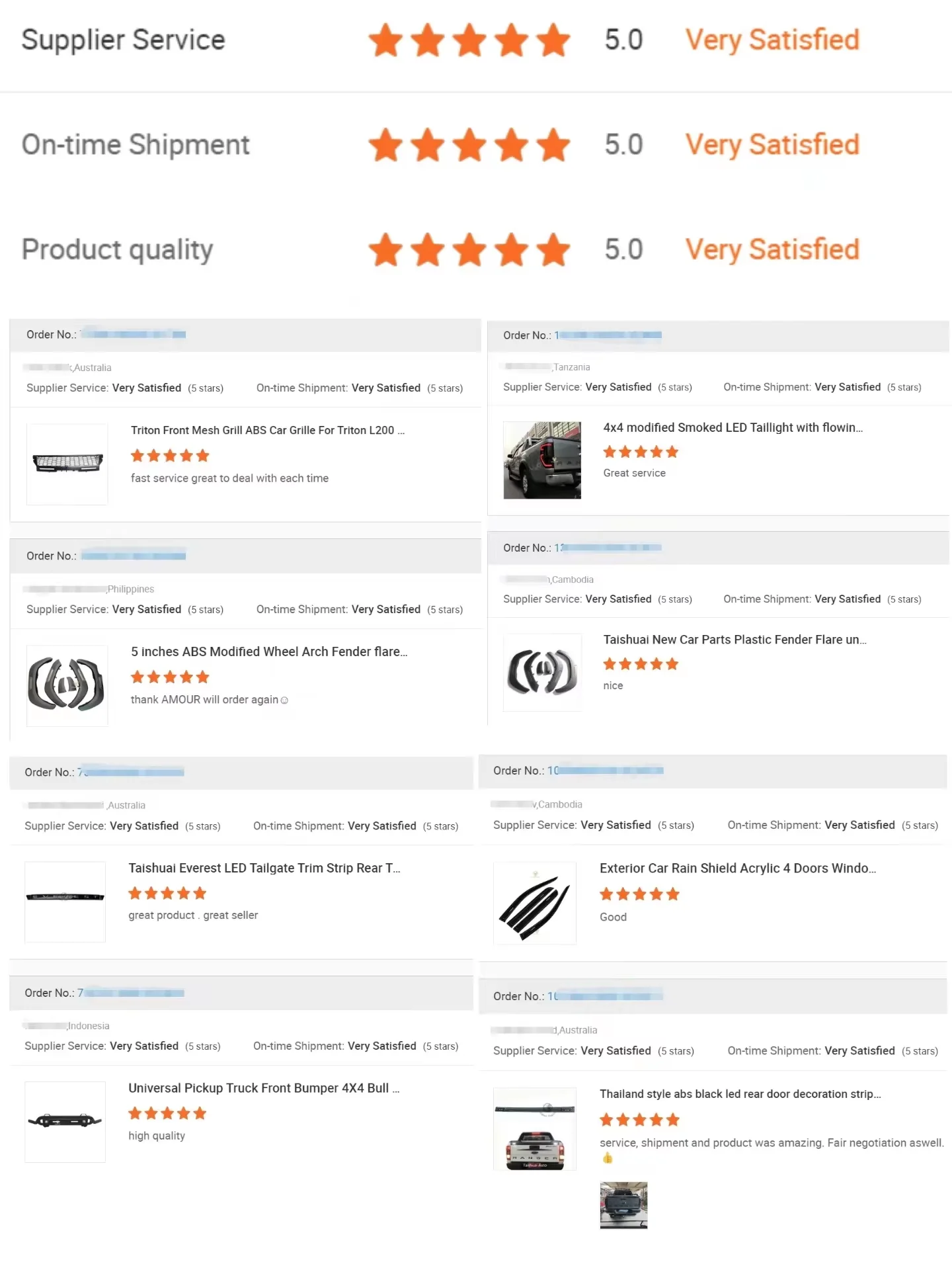Click the order number for the Philippines review
952x1270 pixels.
pos(133,556)
